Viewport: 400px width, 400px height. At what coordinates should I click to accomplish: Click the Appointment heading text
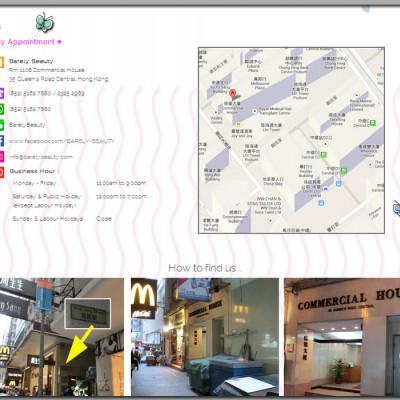click(x=31, y=42)
